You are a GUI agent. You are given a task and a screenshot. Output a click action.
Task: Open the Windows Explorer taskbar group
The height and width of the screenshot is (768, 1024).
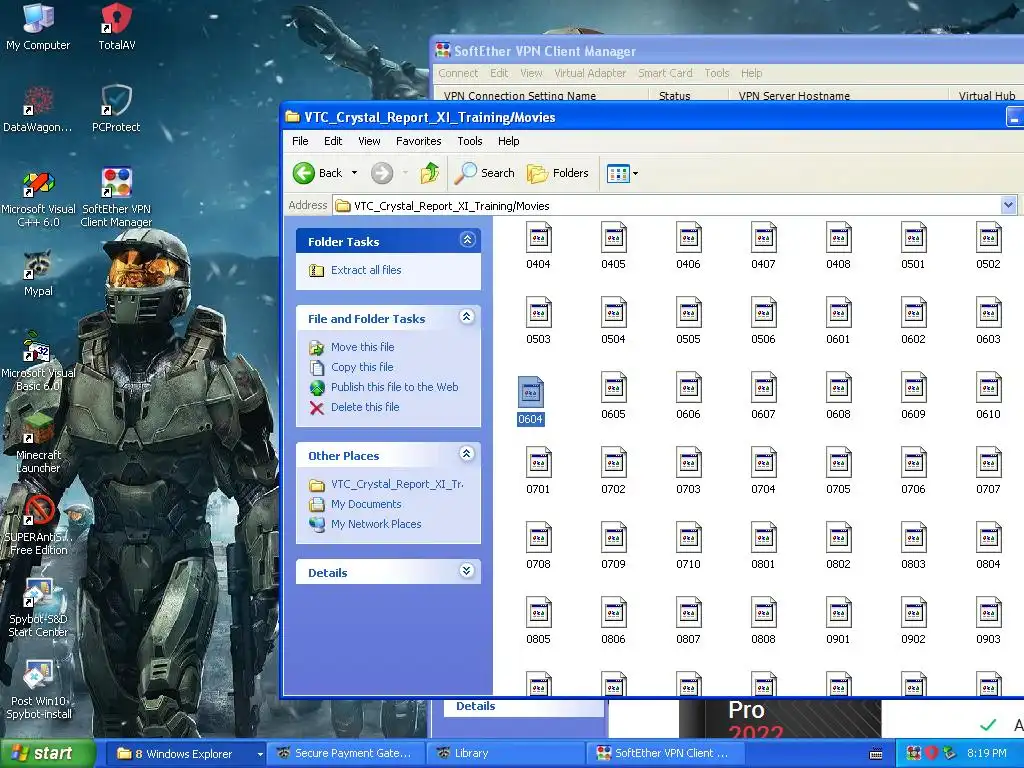pos(185,754)
